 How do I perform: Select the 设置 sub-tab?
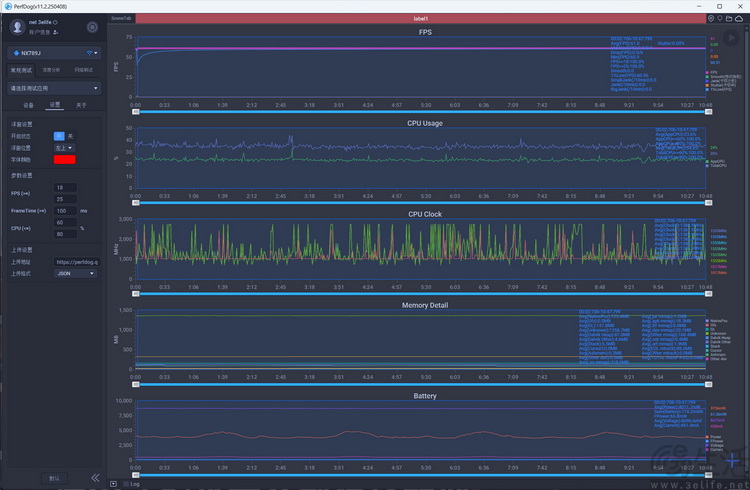pyautogui.click(x=55, y=104)
